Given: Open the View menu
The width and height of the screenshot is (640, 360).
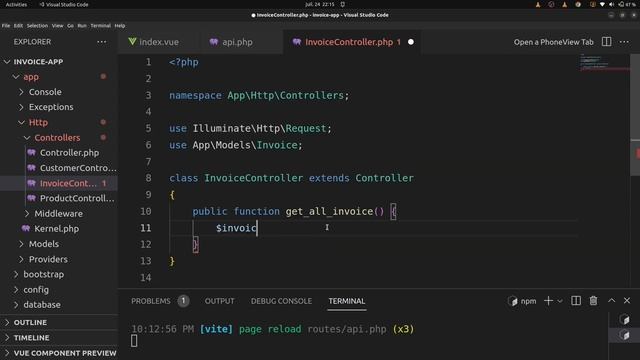Looking at the screenshot, I should [58, 25].
